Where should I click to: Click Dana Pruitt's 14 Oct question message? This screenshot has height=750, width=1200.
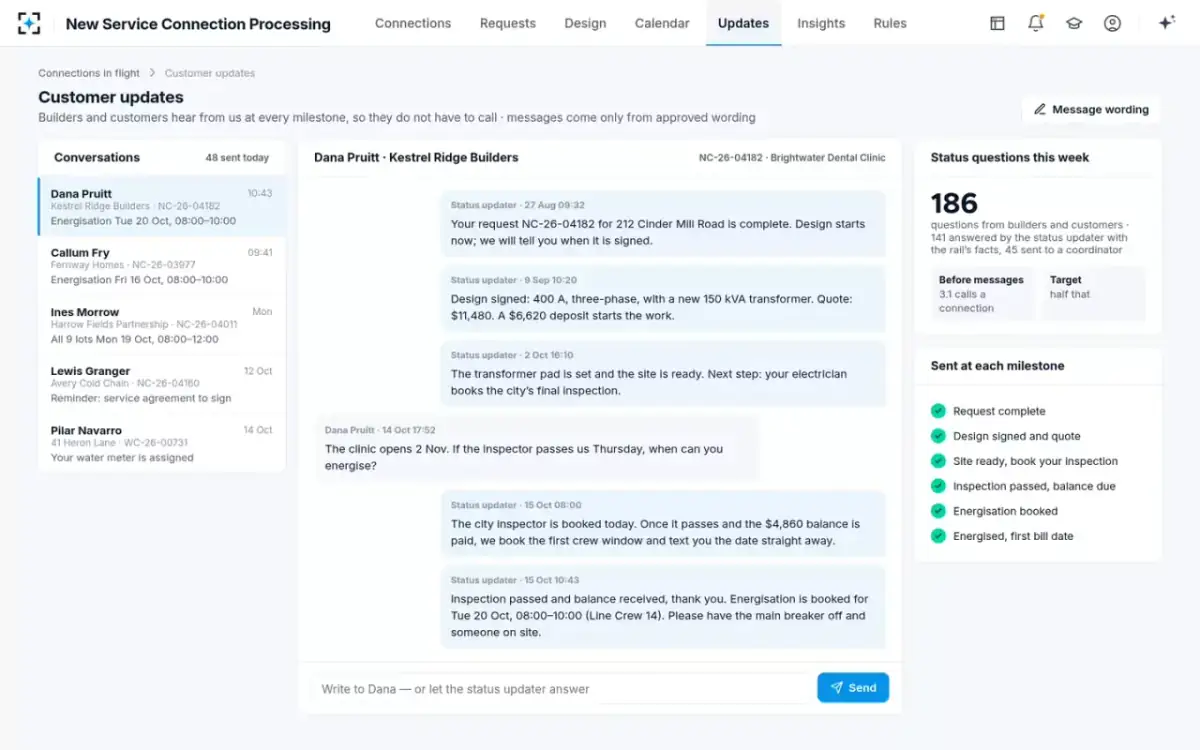pyautogui.click(x=537, y=449)
